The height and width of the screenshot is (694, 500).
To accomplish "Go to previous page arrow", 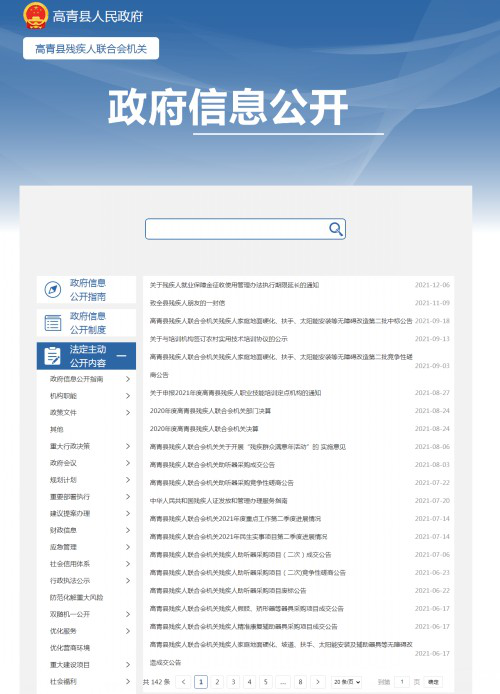I will pyautogui.click(x=184, y=682).
